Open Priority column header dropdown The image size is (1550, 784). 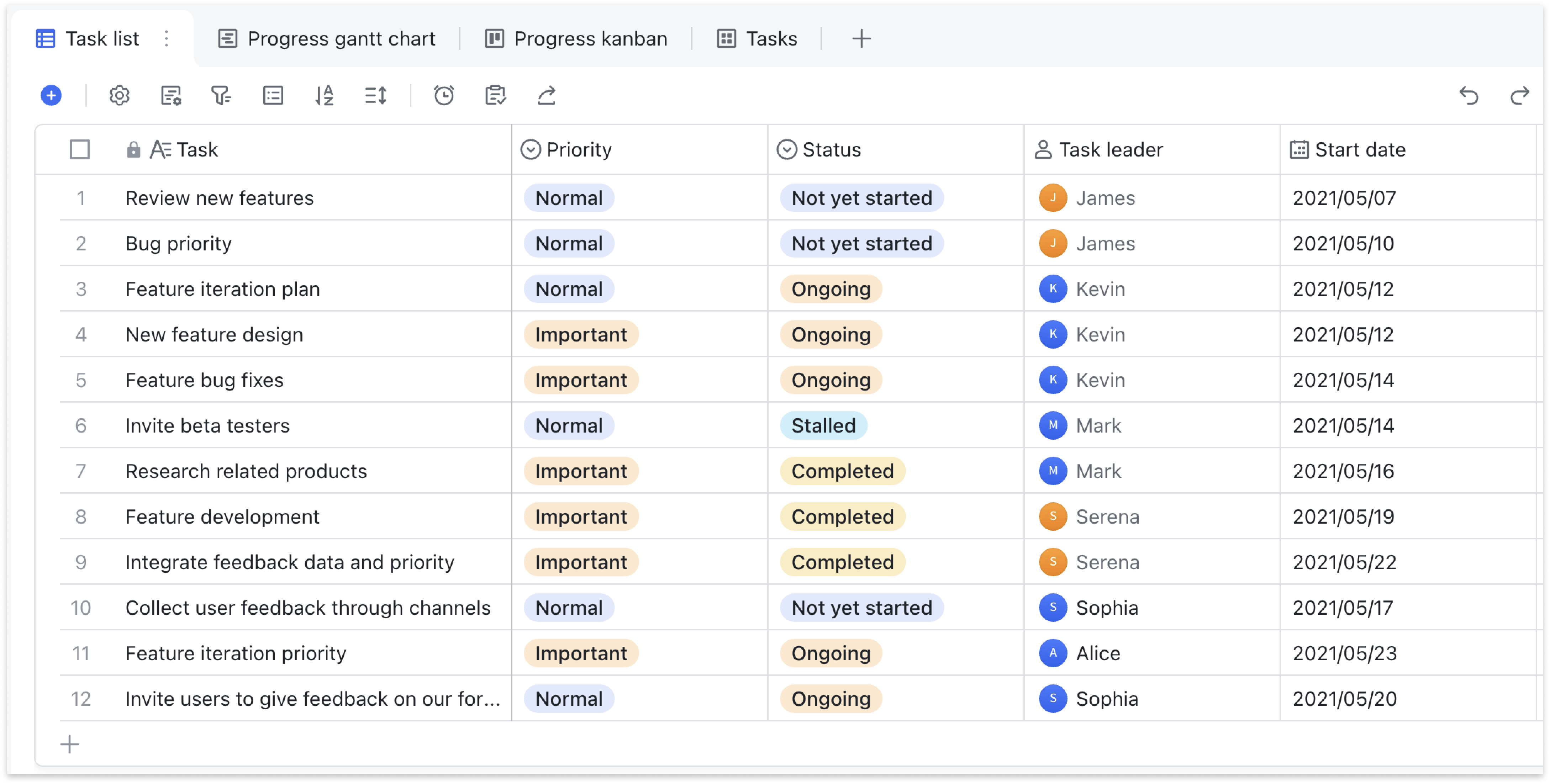[531, 149]
